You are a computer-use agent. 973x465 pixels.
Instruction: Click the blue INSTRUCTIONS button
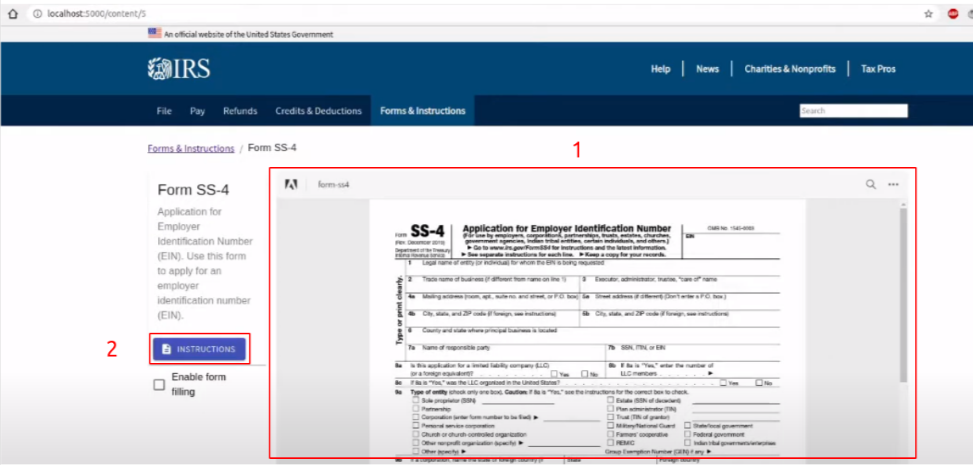tap(199, 349)
